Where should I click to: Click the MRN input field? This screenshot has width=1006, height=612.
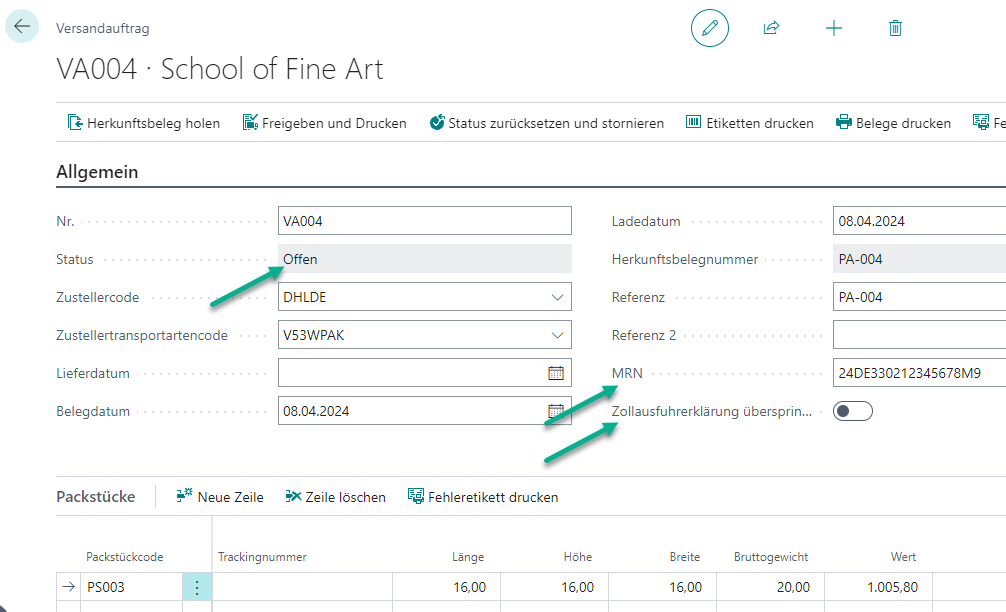click(917, 373)
